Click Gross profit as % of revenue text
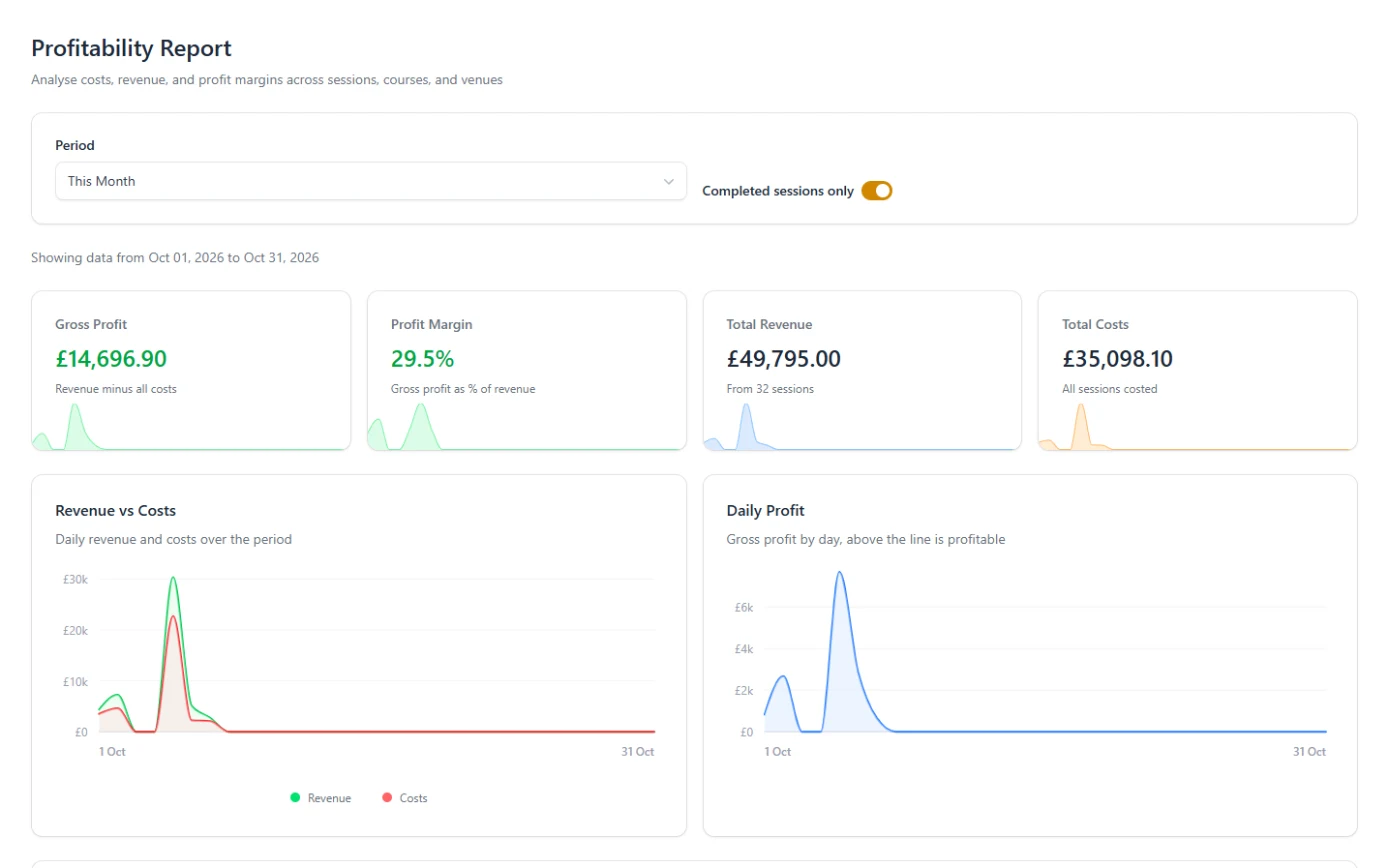This screenshot has width=1389, height=868. (463, 389)
